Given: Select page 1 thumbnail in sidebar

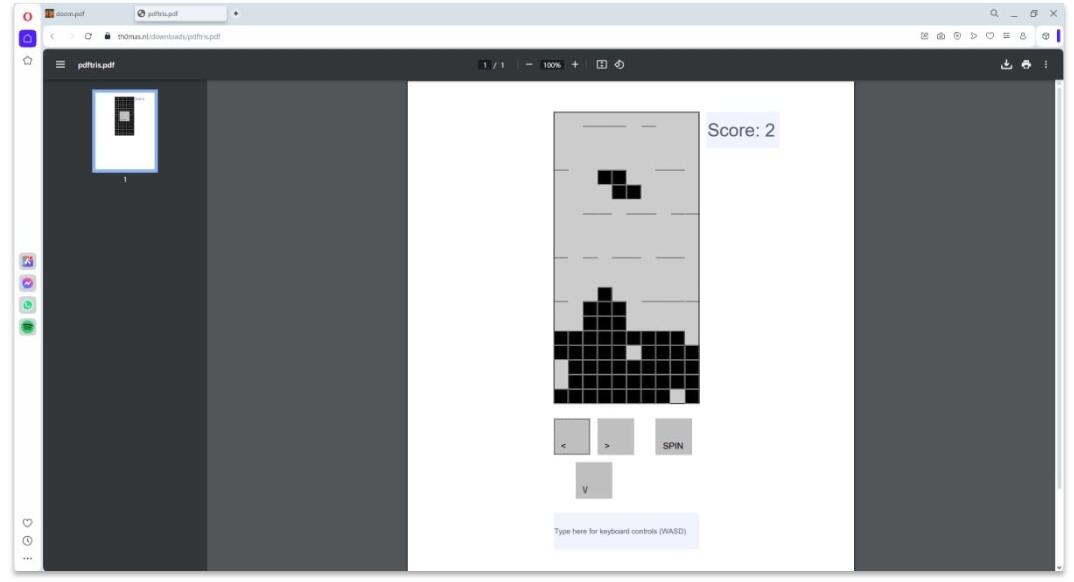Looking at the screenshot, I should pos(125,131).
